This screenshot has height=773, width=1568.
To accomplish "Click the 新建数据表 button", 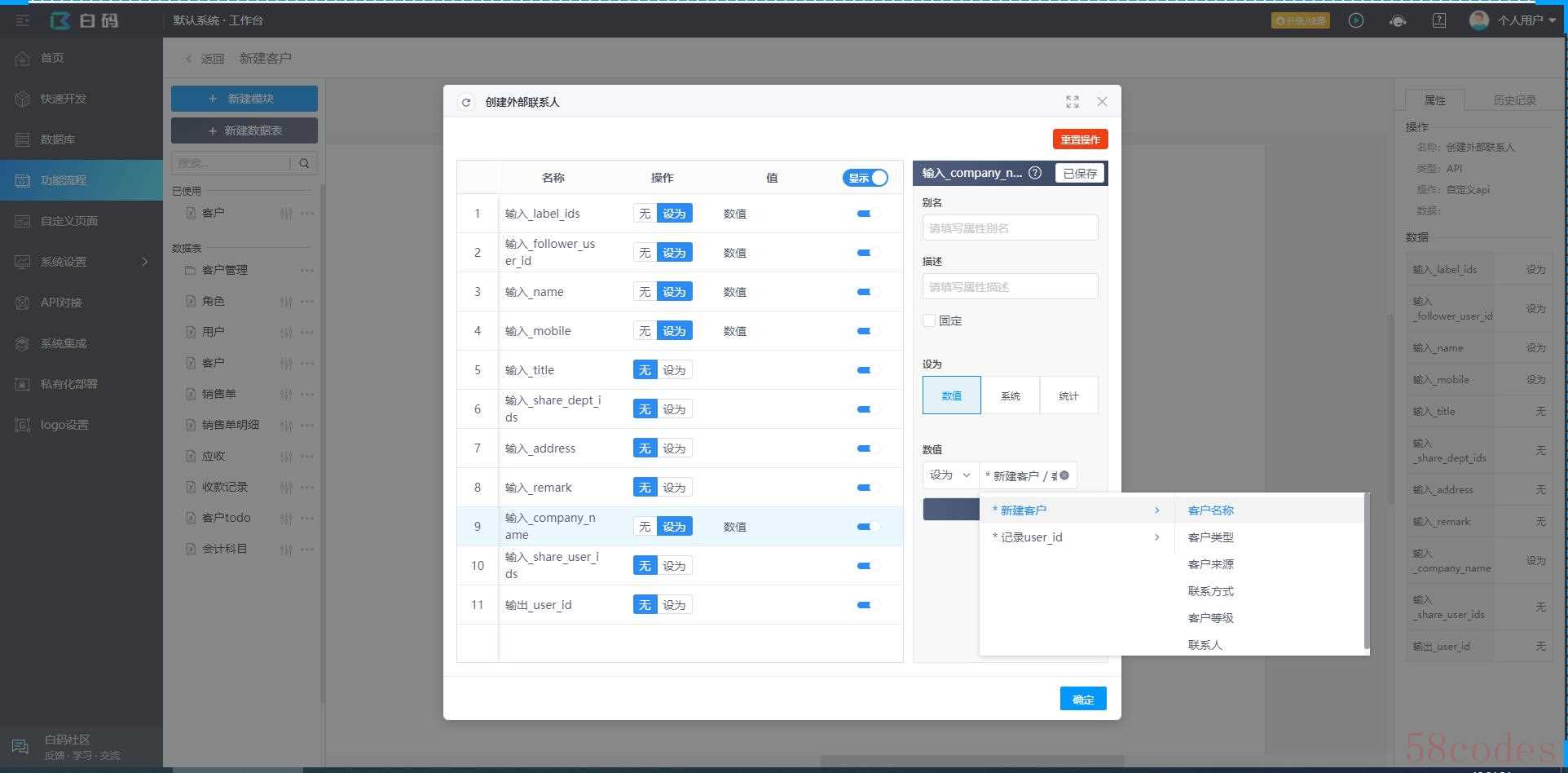I will coord(244,130).
